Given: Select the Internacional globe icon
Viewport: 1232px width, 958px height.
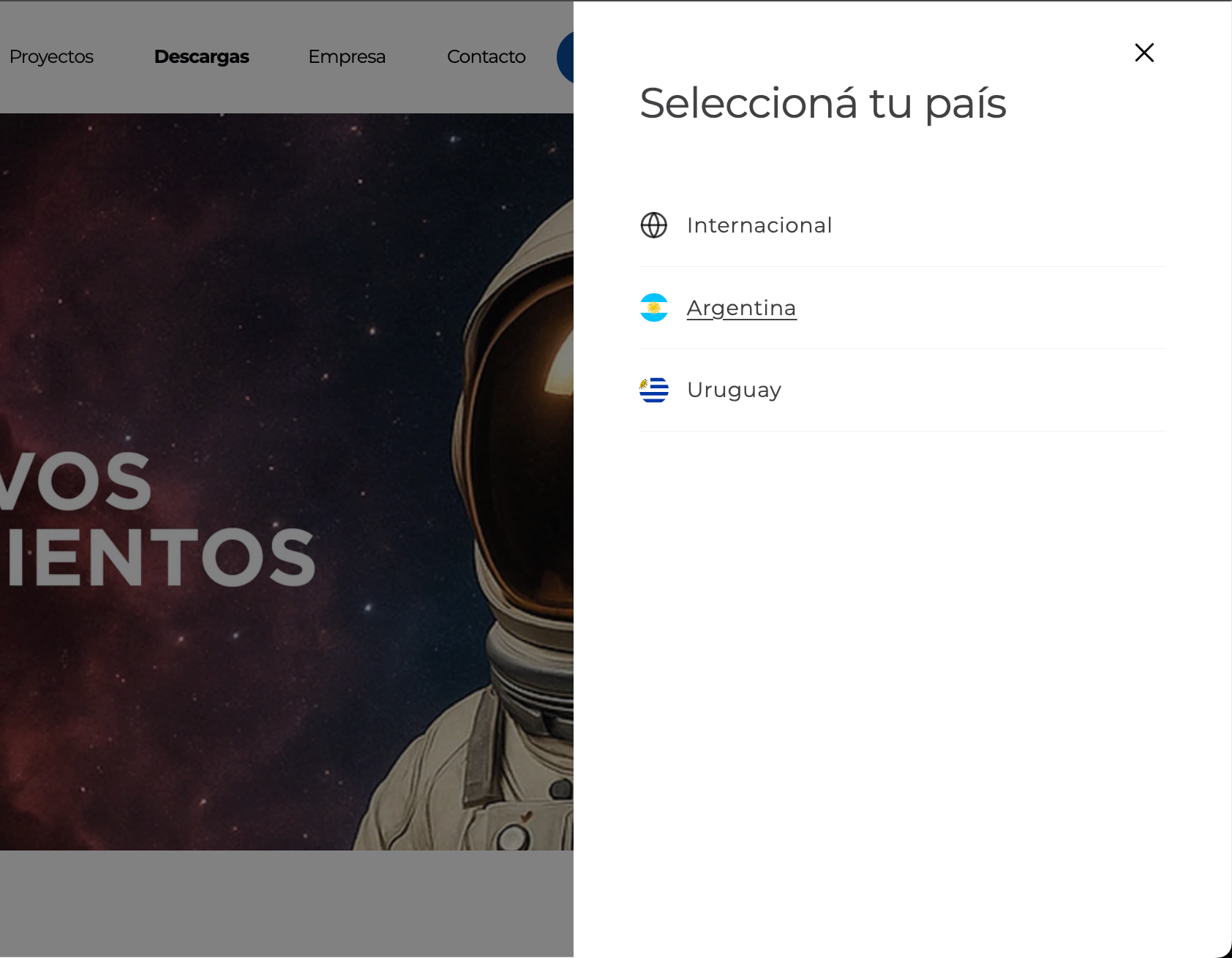Looking at the screenshot, I should click(654, 225).
